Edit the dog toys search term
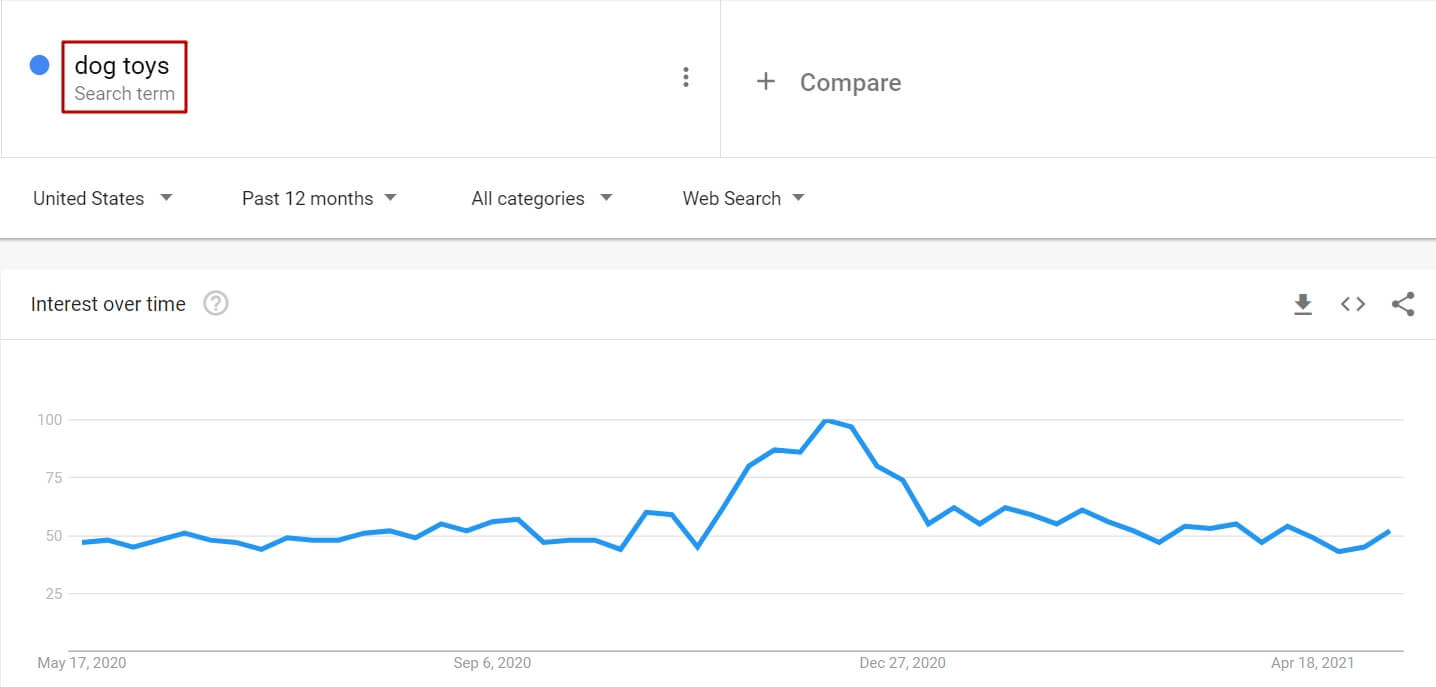 pos(123,67)
